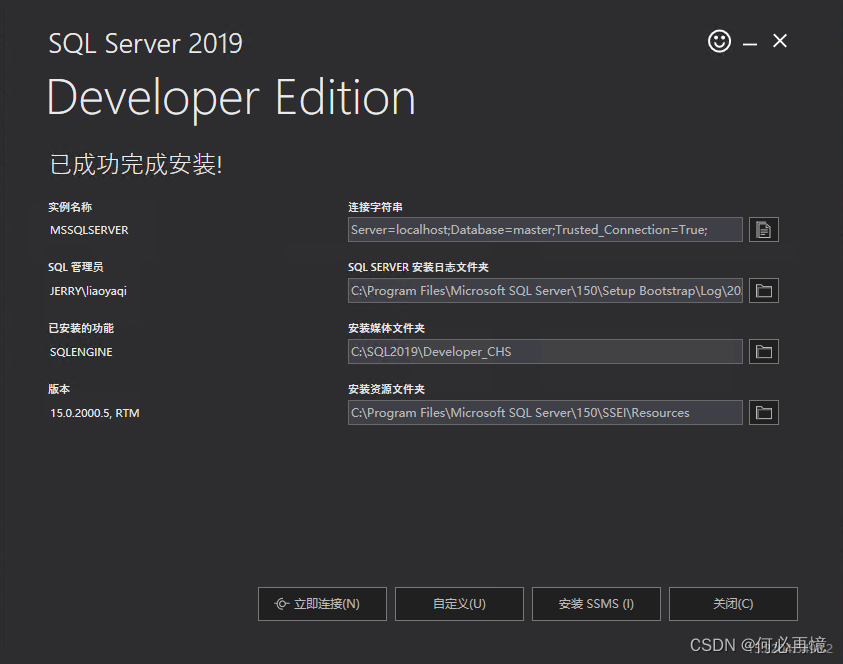
Task: Click the SQLENGINE installed feature text
Action: click(81, 352)
